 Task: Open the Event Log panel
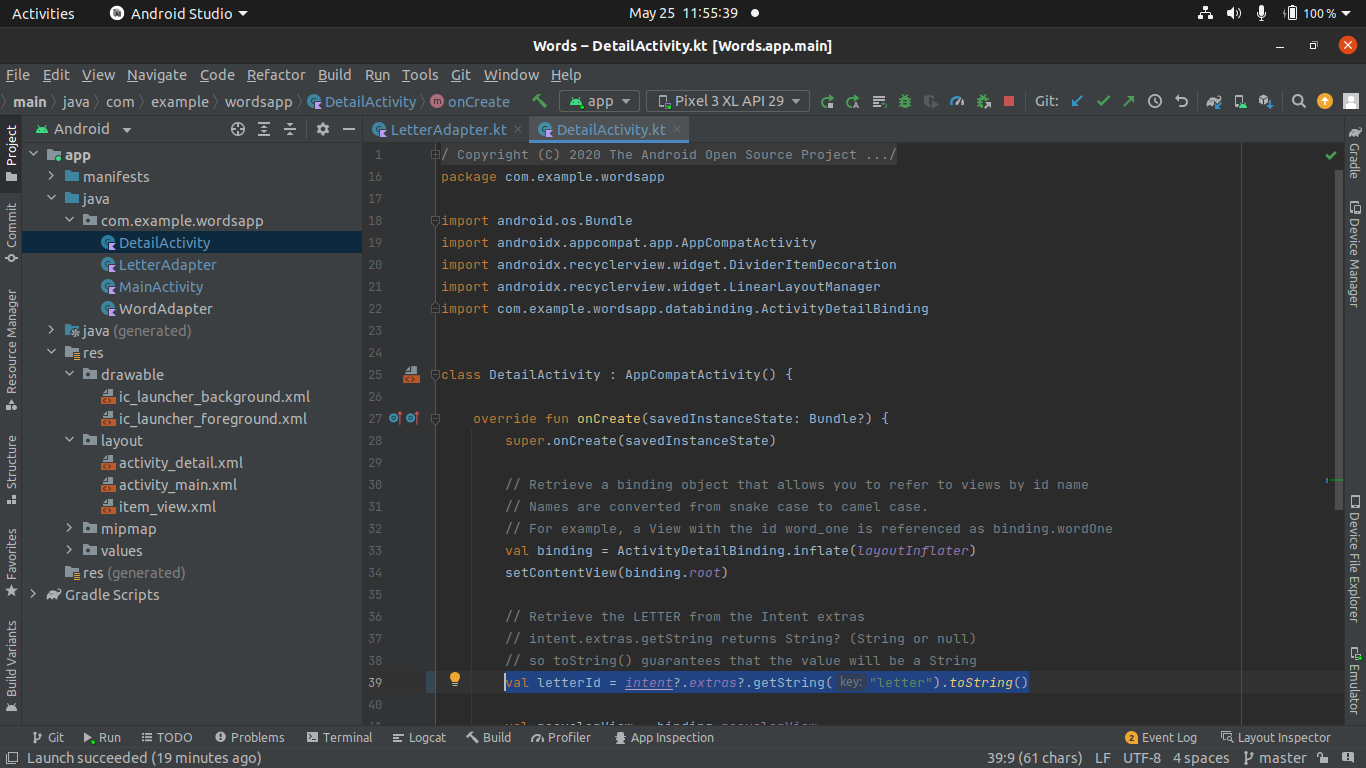(x=1161, y=737)
